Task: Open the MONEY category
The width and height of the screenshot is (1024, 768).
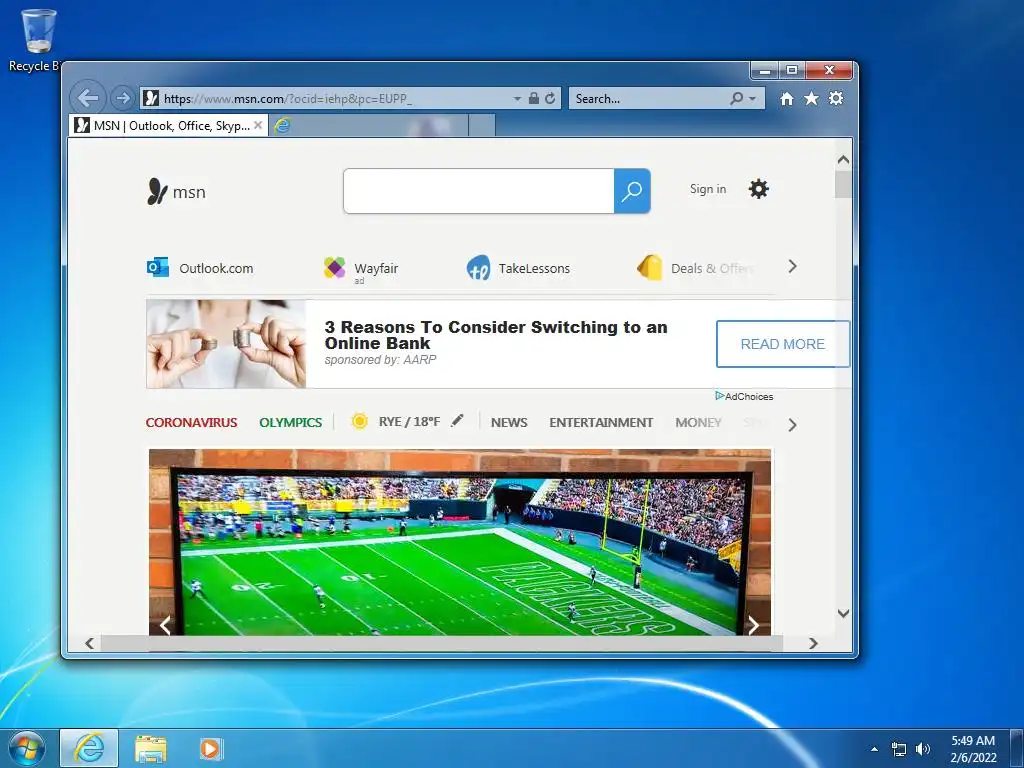Action: 698,423
